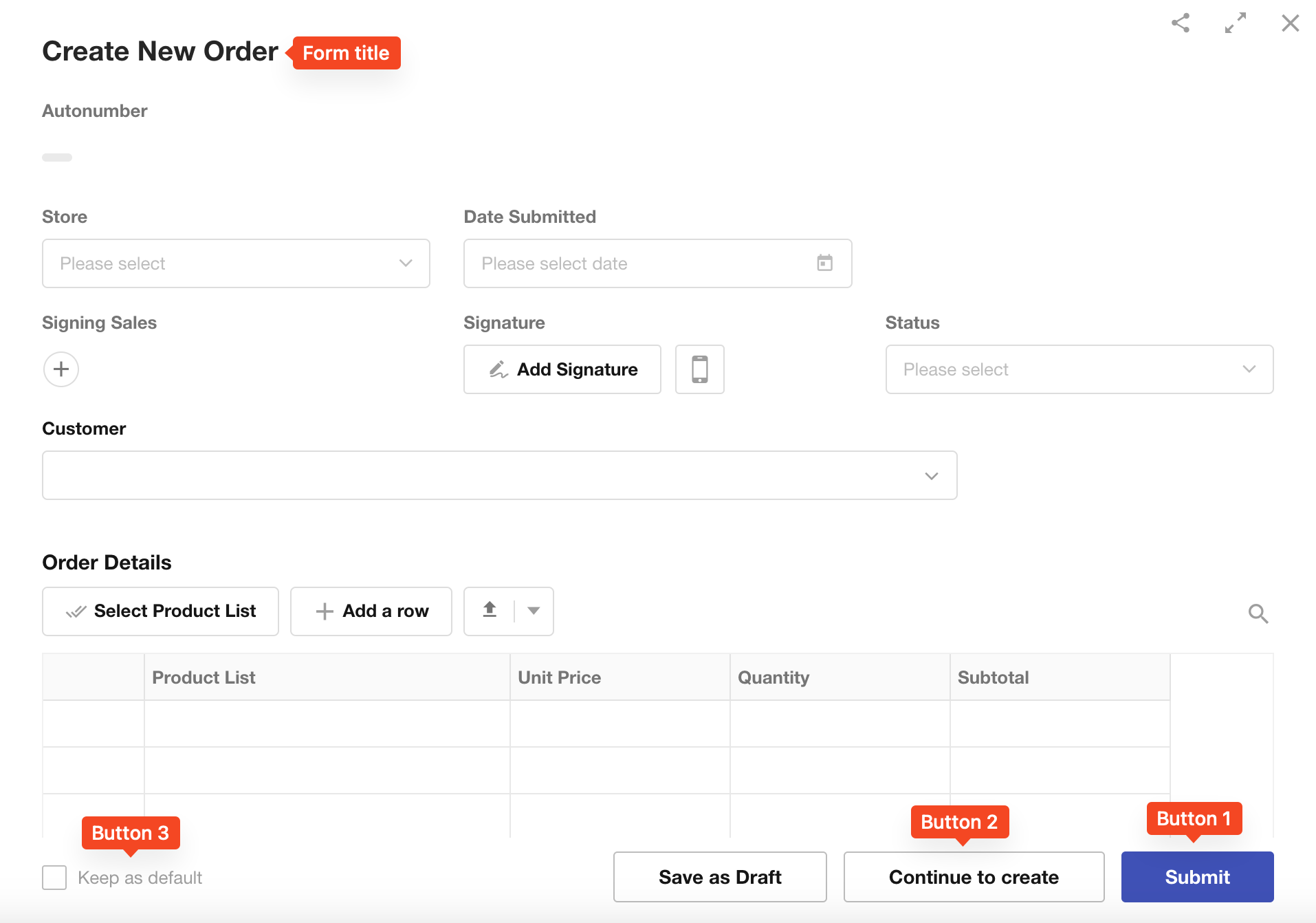The height and width of the screenshot is (923, 1316).
Task: Click the upload icon in Order Details
Action: click(x=490, y=611)
